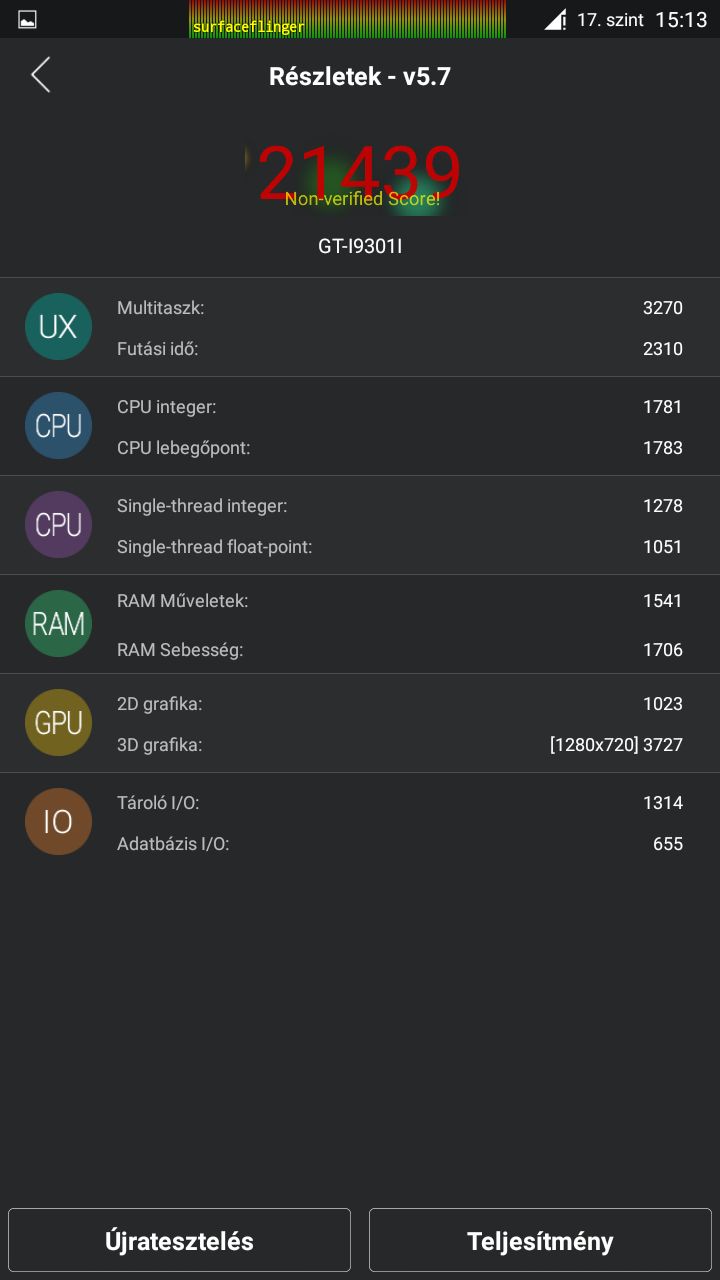
Task: Tap the GT-I9301I device name
Action: [360, 245]
